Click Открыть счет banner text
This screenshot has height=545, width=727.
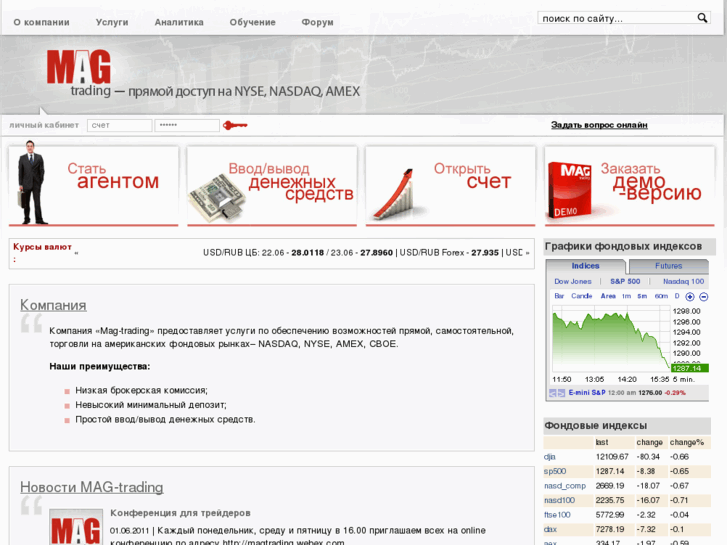pos(472,176)
